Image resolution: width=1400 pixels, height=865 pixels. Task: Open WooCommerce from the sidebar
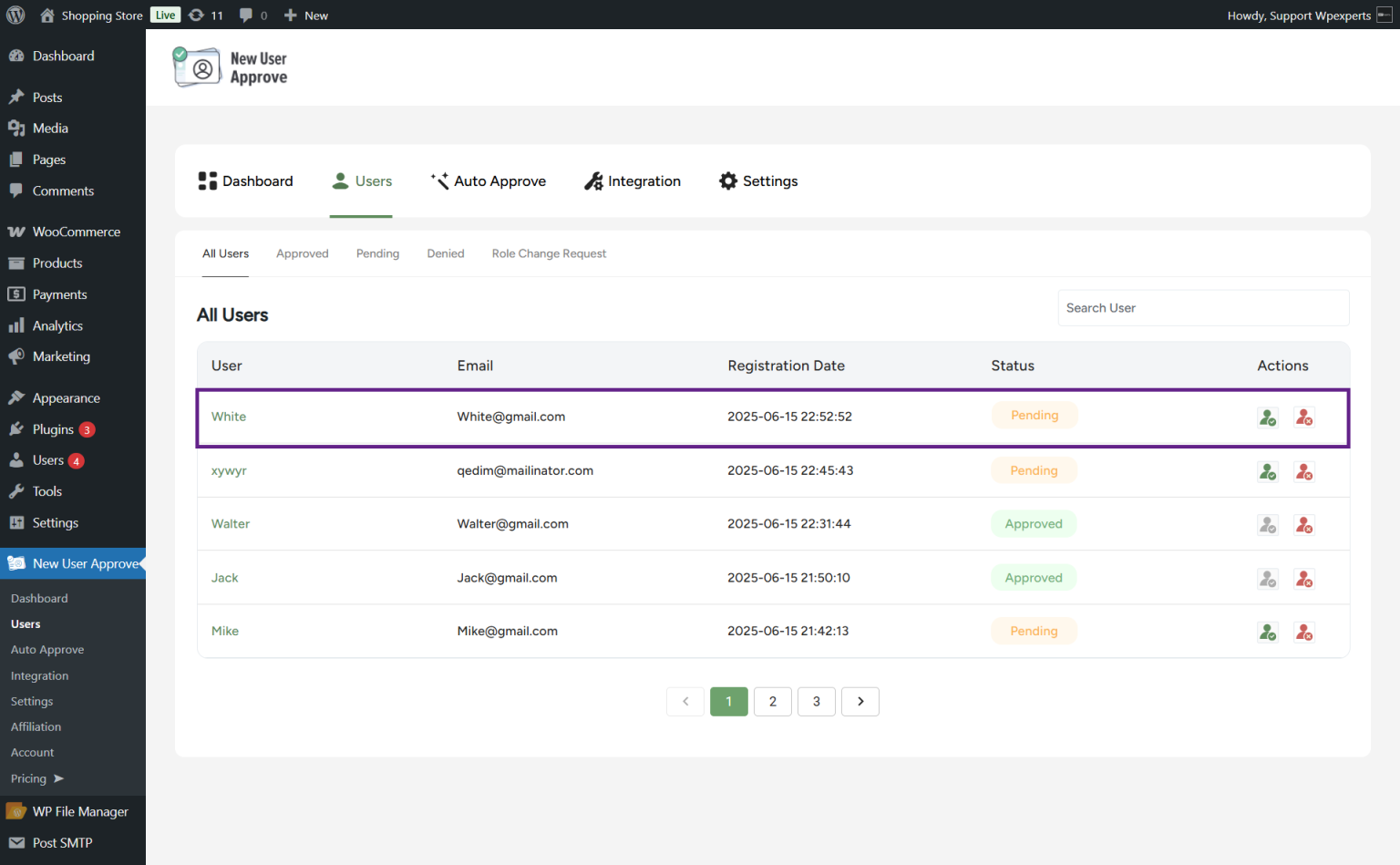pyautogui.click(x=74, y=231)
